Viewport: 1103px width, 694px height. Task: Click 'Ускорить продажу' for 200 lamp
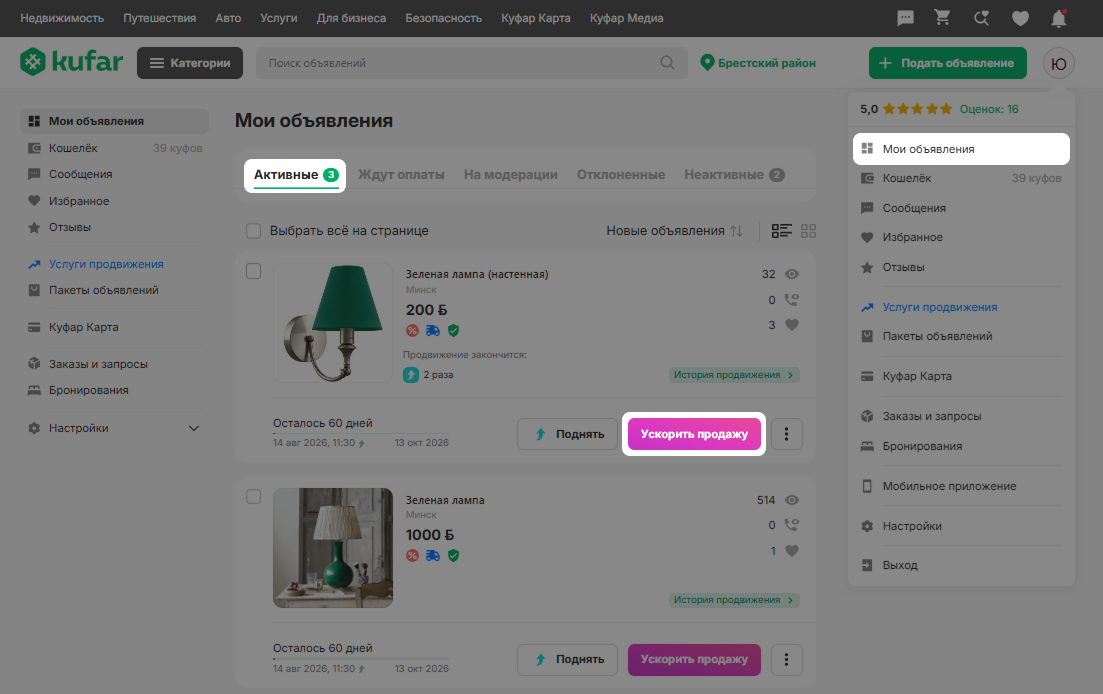point(694,434)
